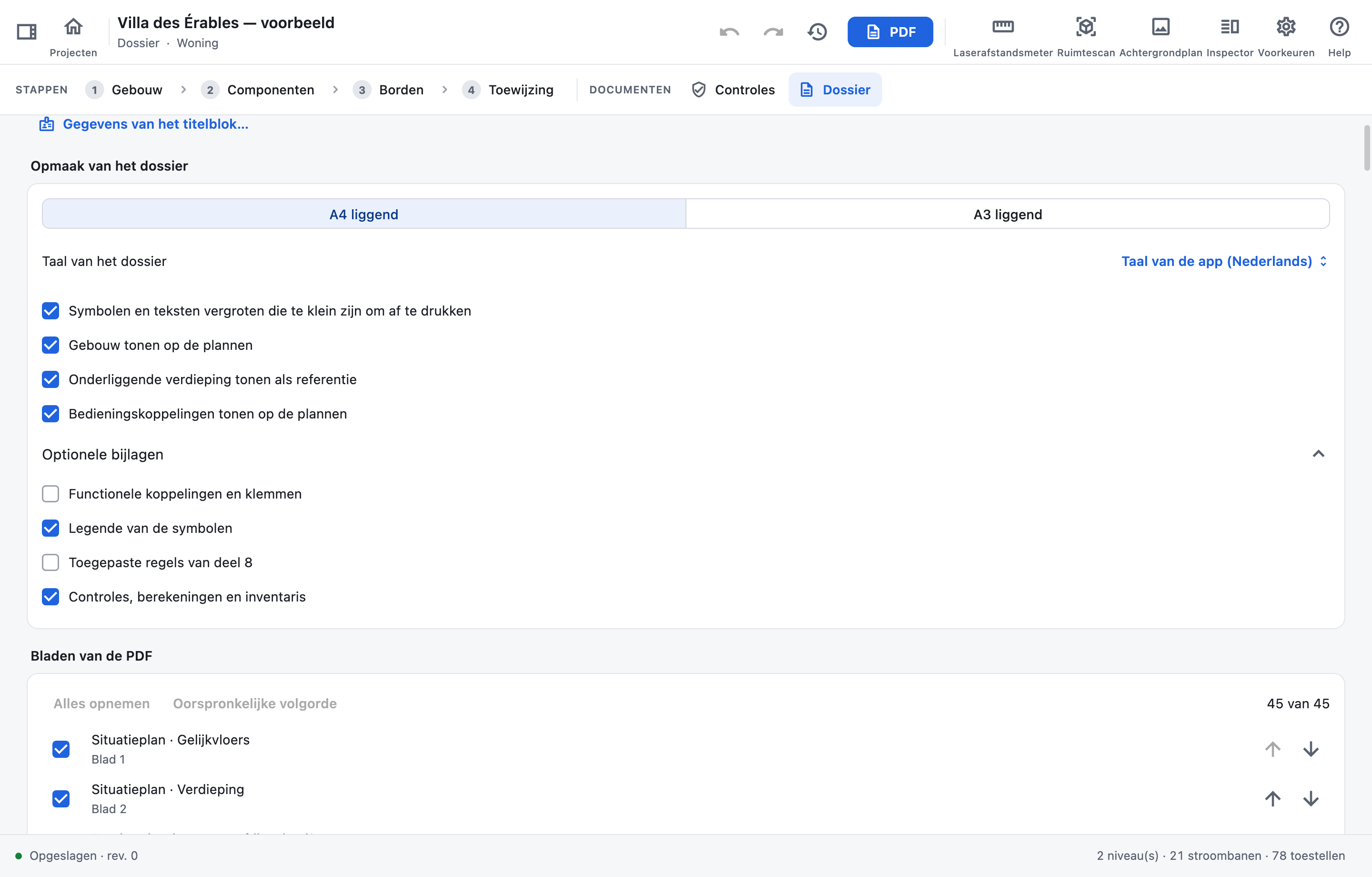Open the Achtergrondplan image tool
Screen dimensions: 1372x877
pyautogui.click(x=1160, y=26)
